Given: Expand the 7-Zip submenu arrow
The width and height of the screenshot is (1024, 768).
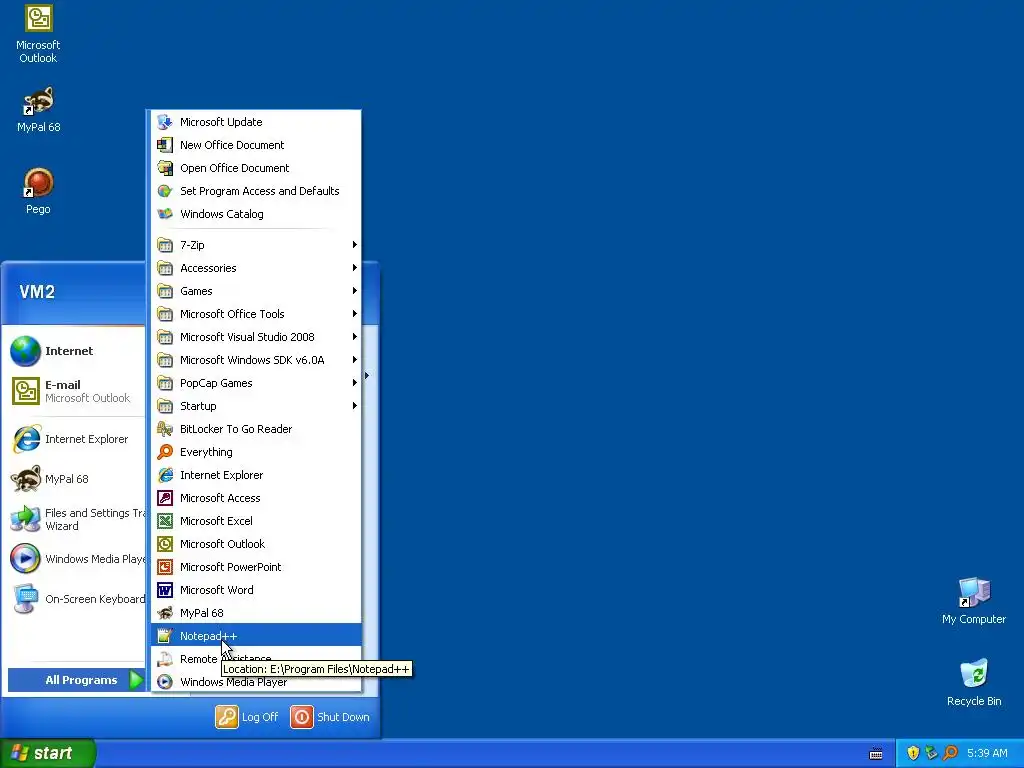Looking at the screenshot, I should click(355, 245).
